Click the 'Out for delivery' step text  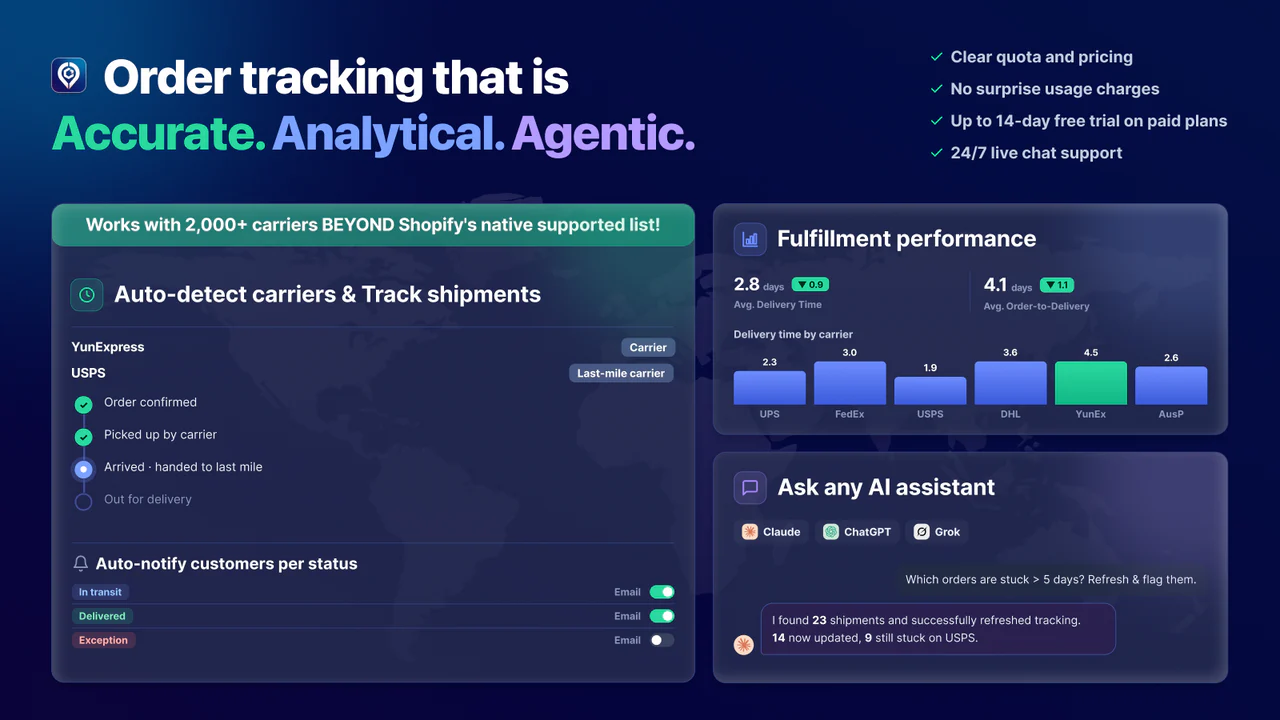point(148,499)
